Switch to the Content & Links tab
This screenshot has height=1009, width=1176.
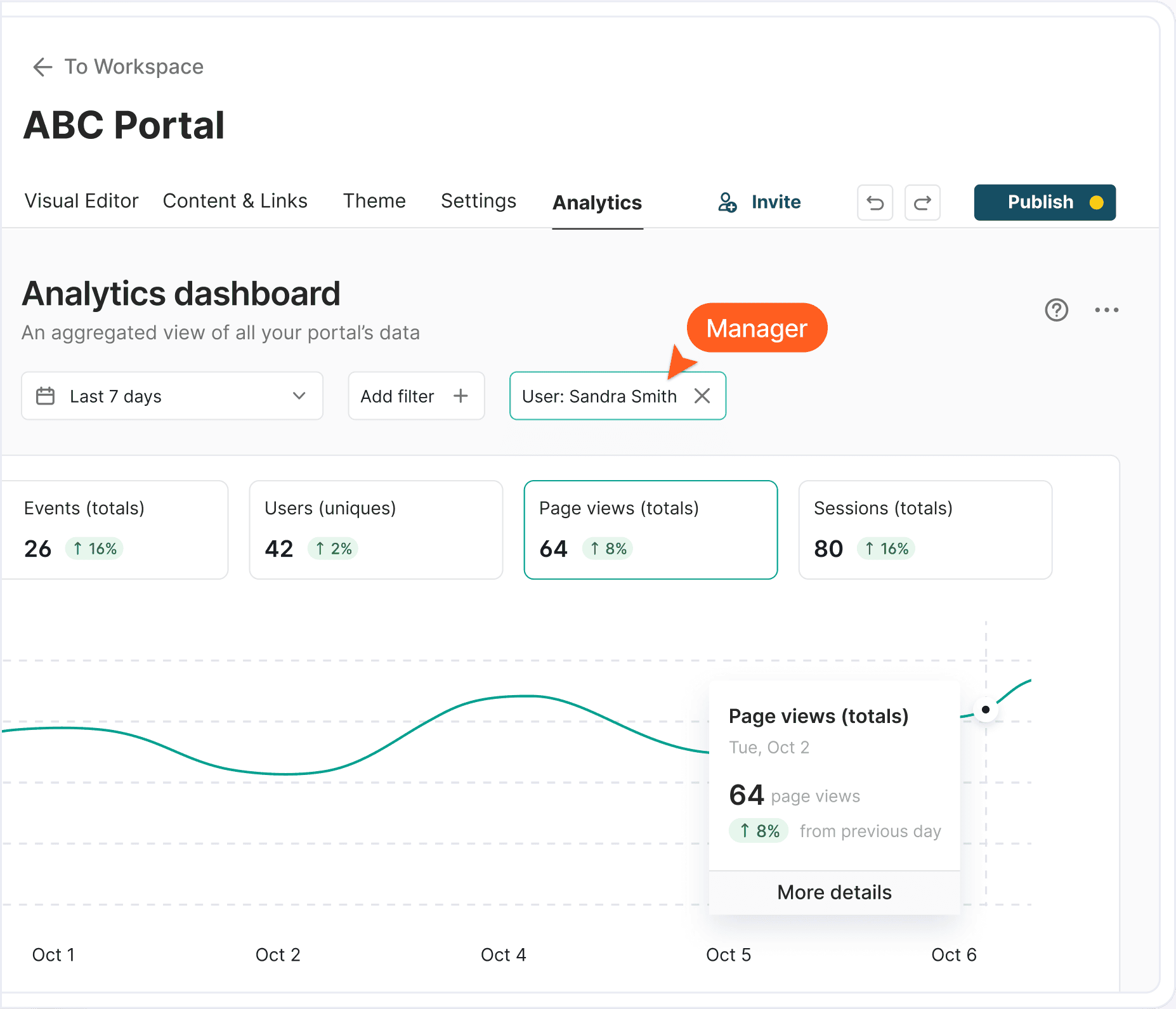coord(235,201)
